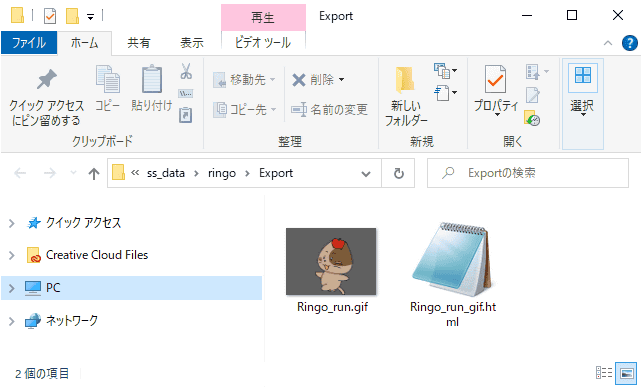Open address bar history dropdown chevron

point(366,174)
